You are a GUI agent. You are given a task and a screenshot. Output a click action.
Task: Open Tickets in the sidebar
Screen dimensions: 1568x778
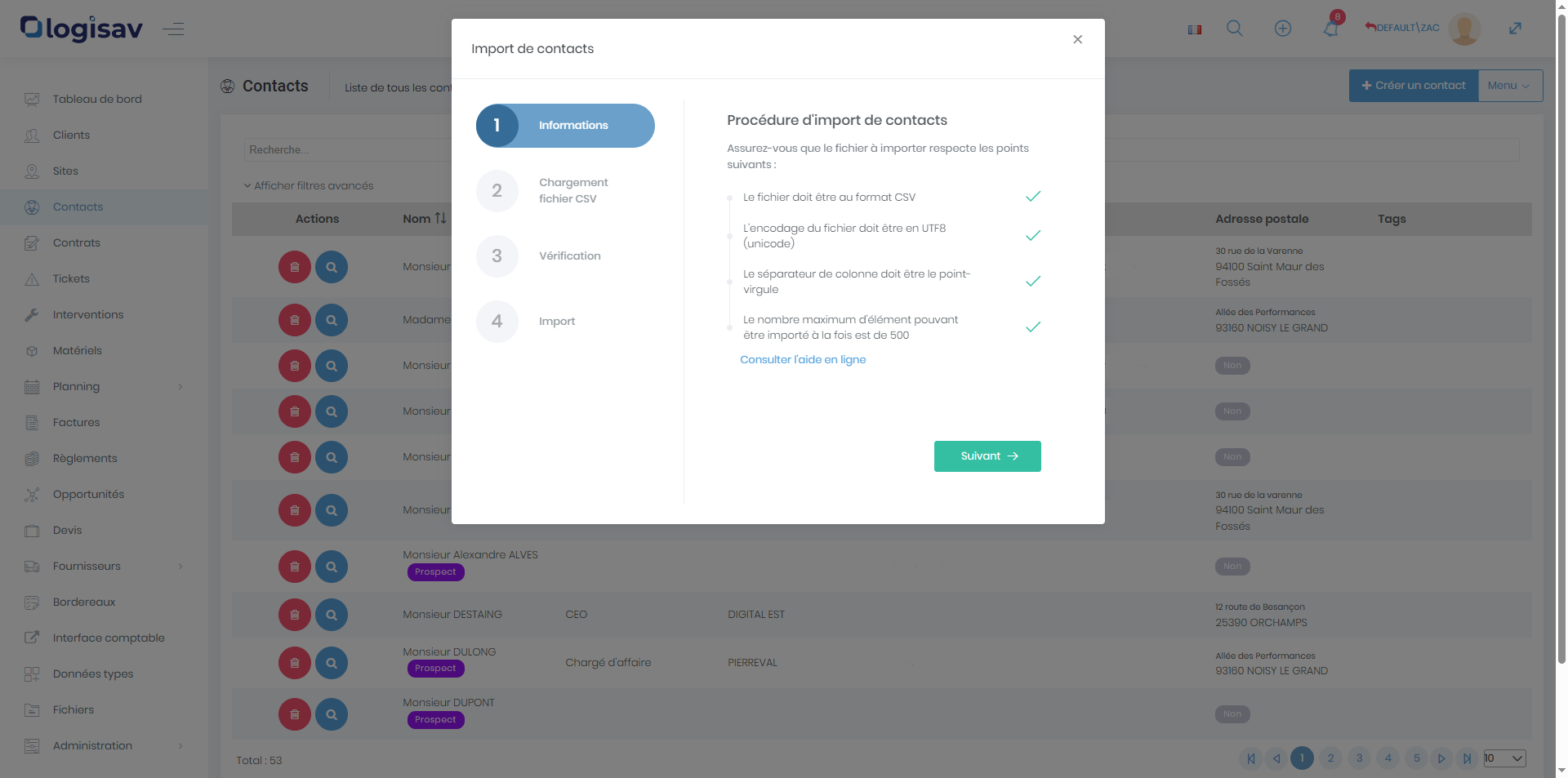(71, 278)
